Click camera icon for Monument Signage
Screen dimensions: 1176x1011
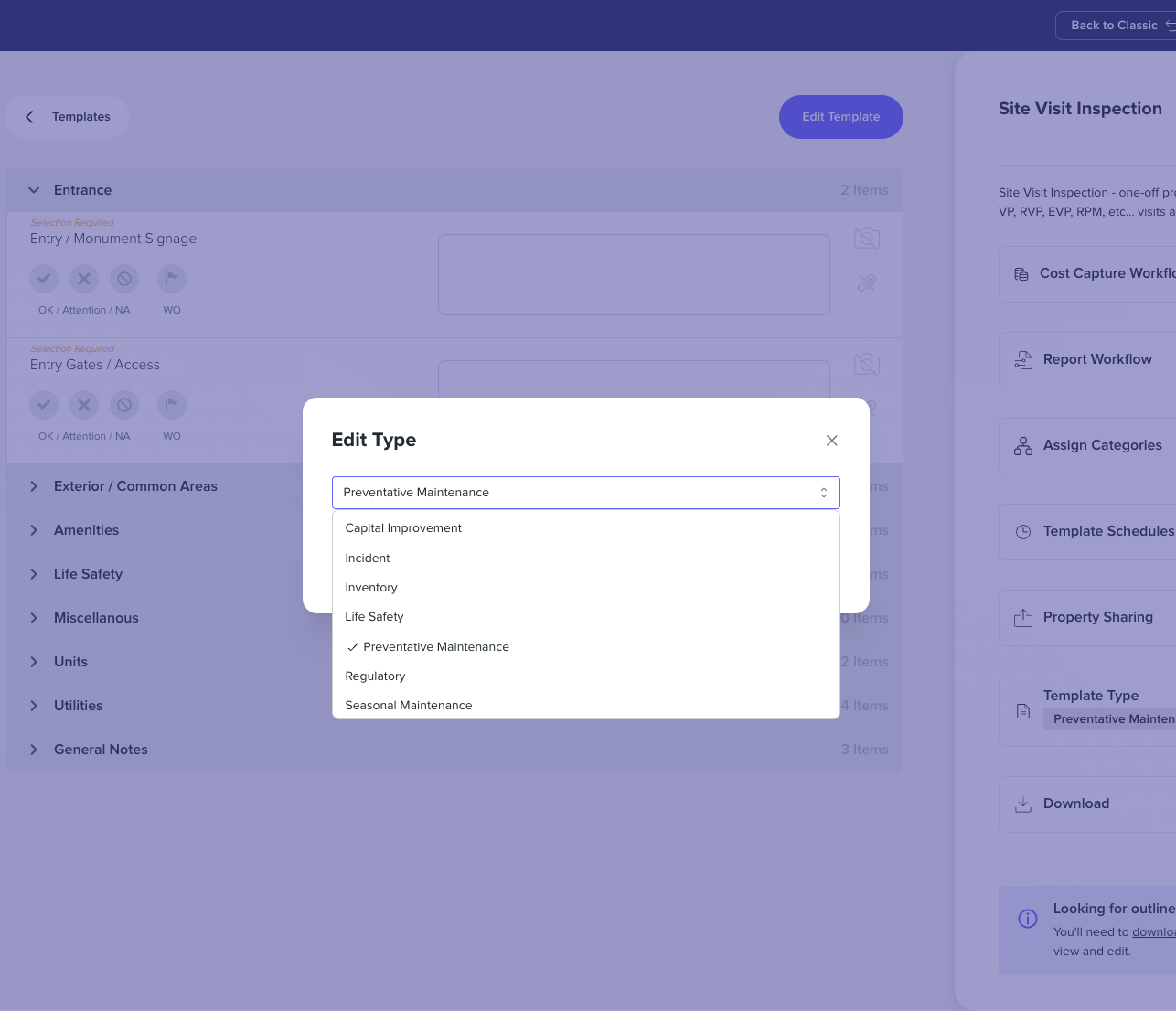[867, 239]
